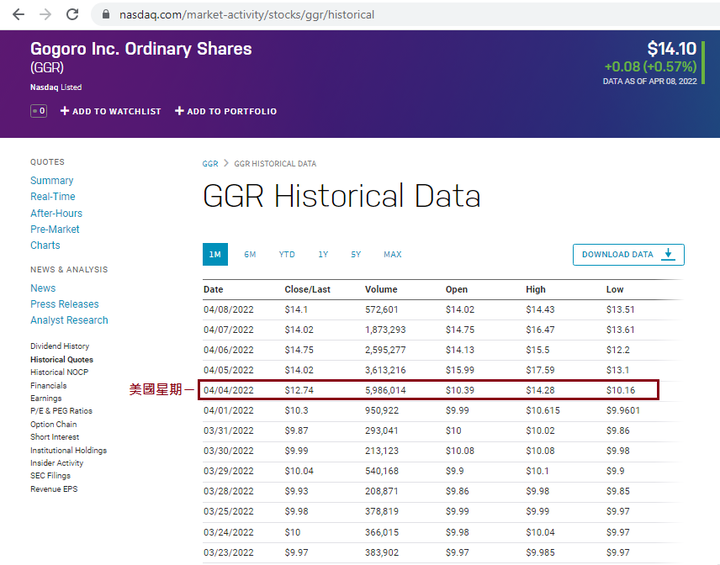The width and height of the screenshot is (720, 565).
Task: Click the High column header
Action: (536, 289)
